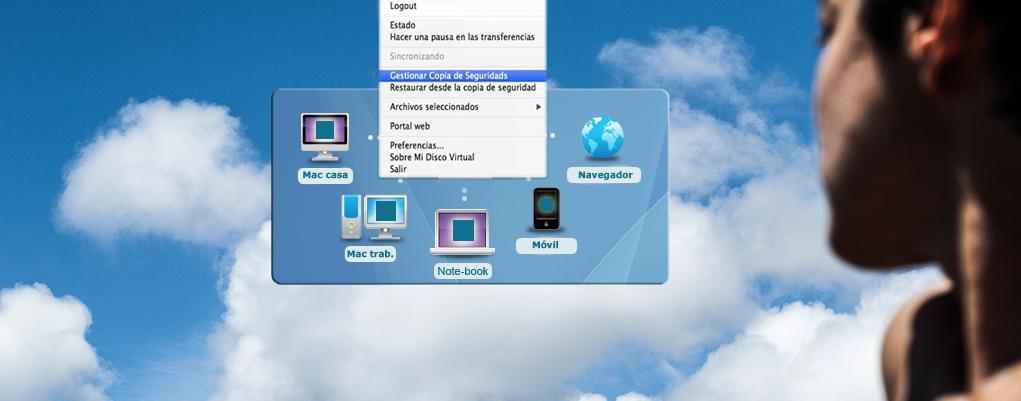Viewport: 1021px width, 401px height.
Task: Select the Mac trab. desktop tower icon
Action: (x=374, y=216)
